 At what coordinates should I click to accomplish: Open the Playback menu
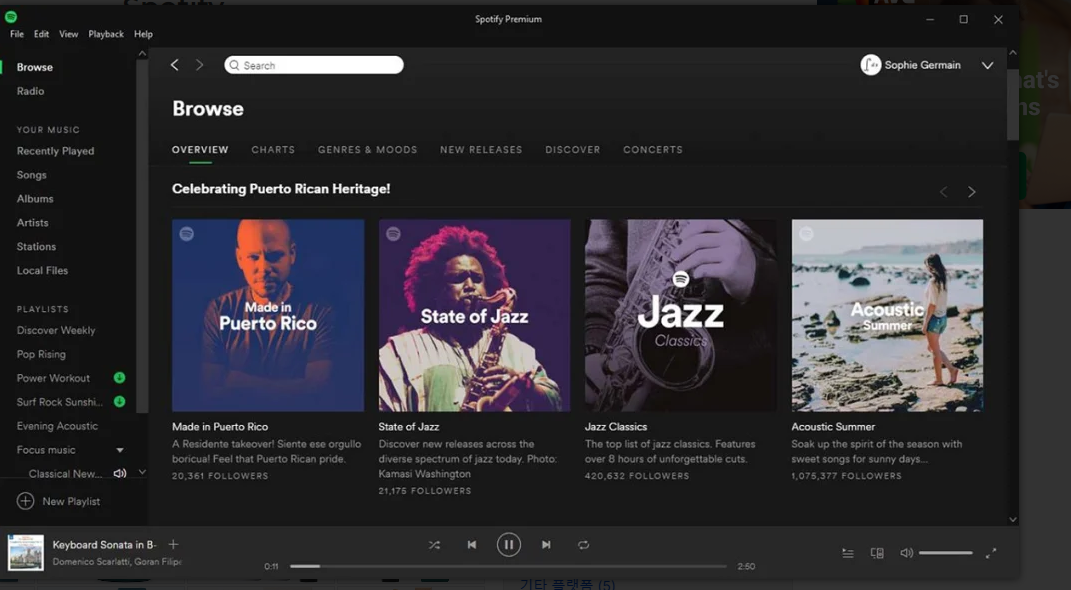coord(106,34)
